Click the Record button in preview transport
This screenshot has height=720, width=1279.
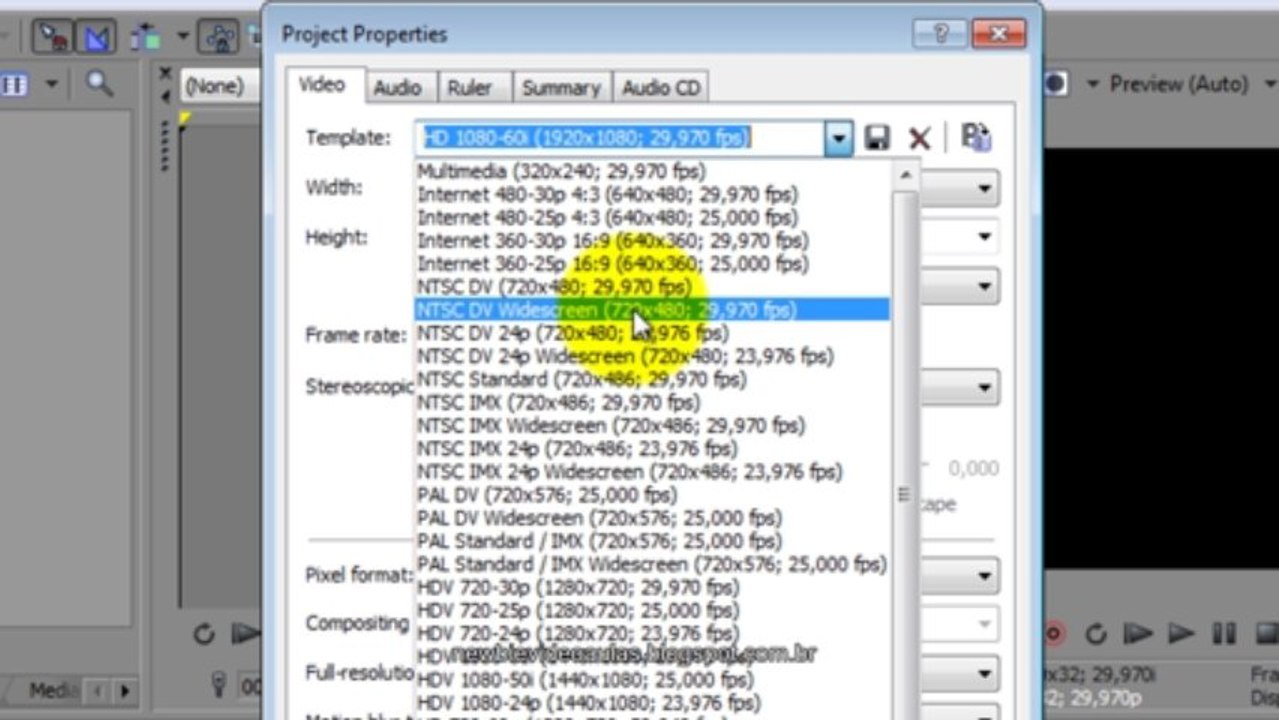point(1053,633)
